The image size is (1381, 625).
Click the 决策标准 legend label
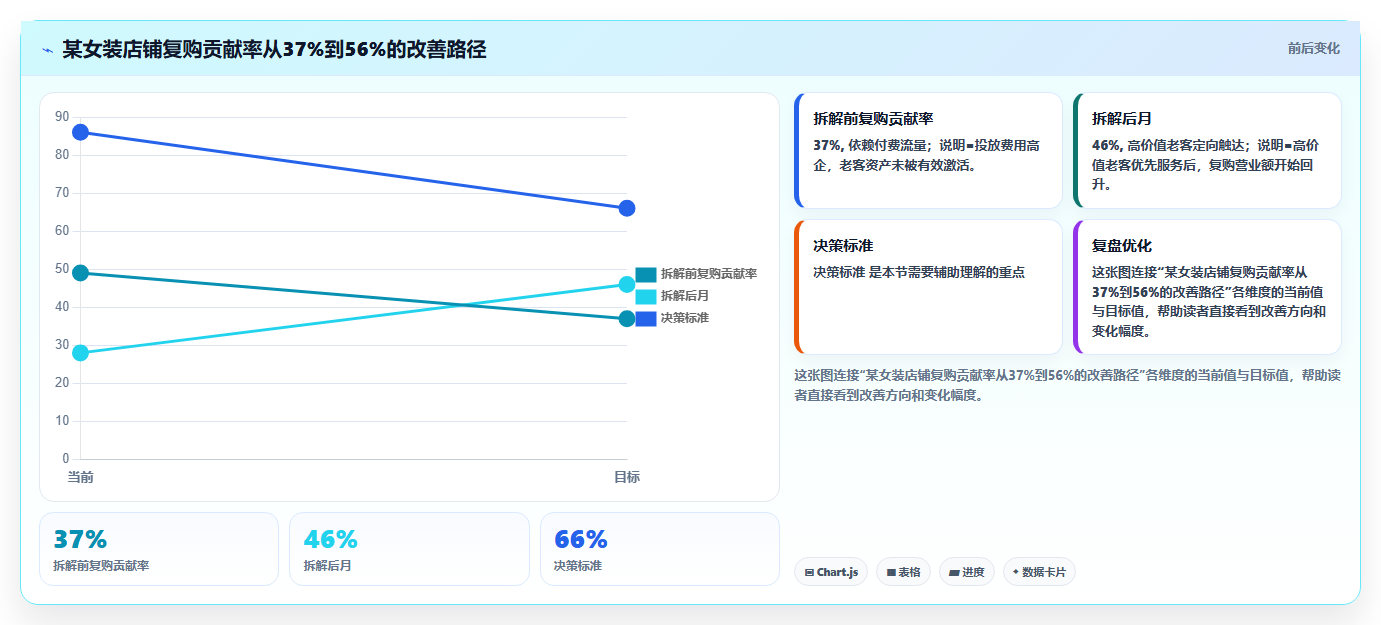[x=685, y=318]
